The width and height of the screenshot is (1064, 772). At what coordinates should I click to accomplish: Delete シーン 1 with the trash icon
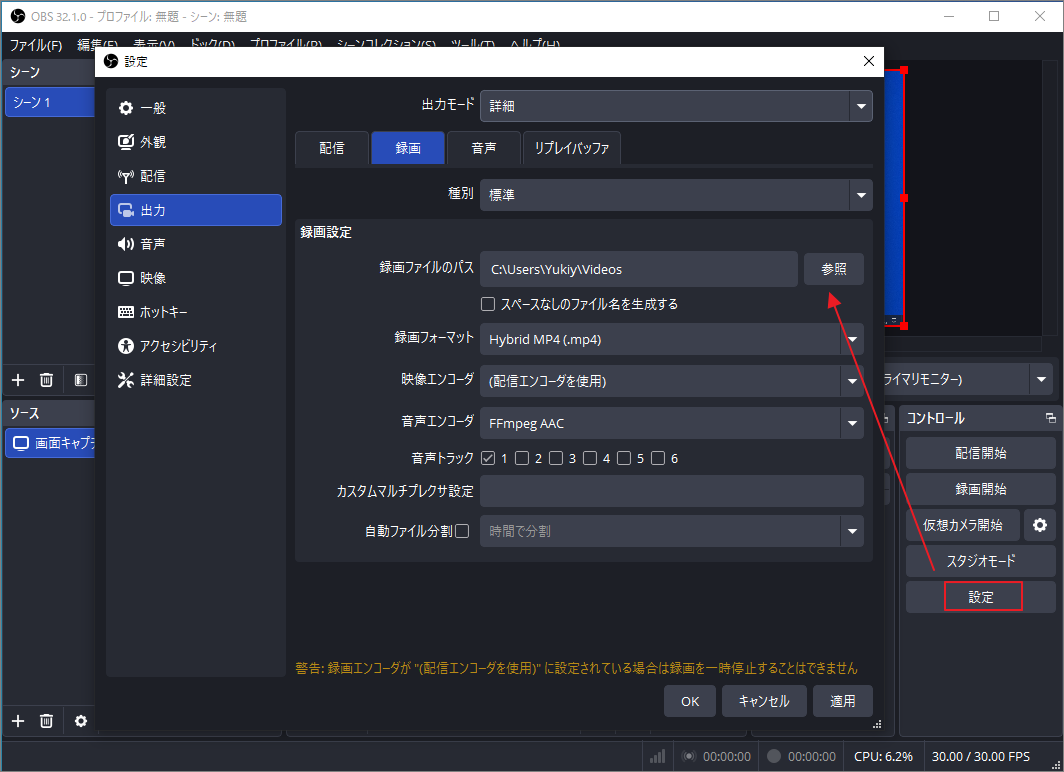pyautogui.click(x=46, y=380)
